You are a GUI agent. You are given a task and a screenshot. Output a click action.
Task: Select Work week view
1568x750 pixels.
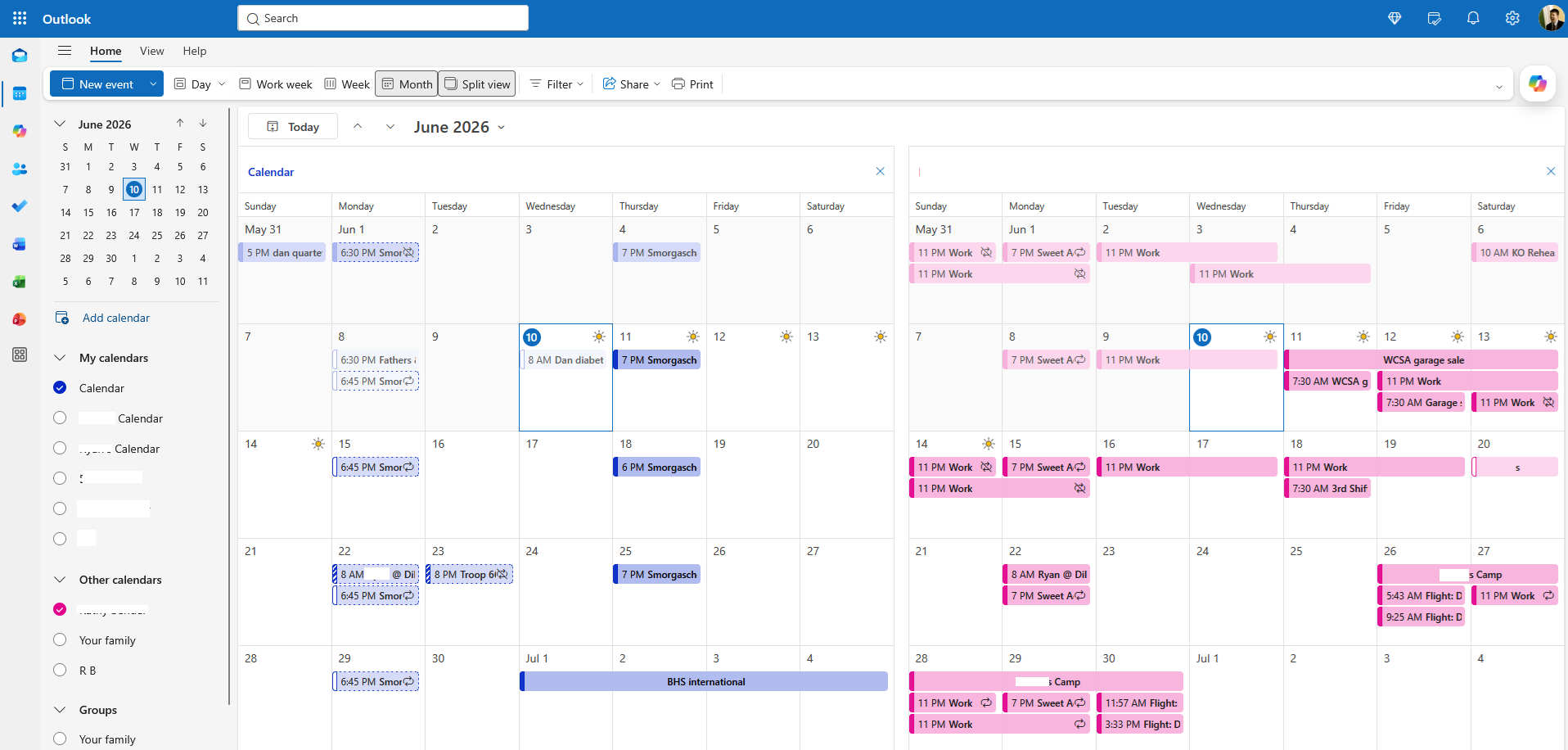(x=276, y=84)
